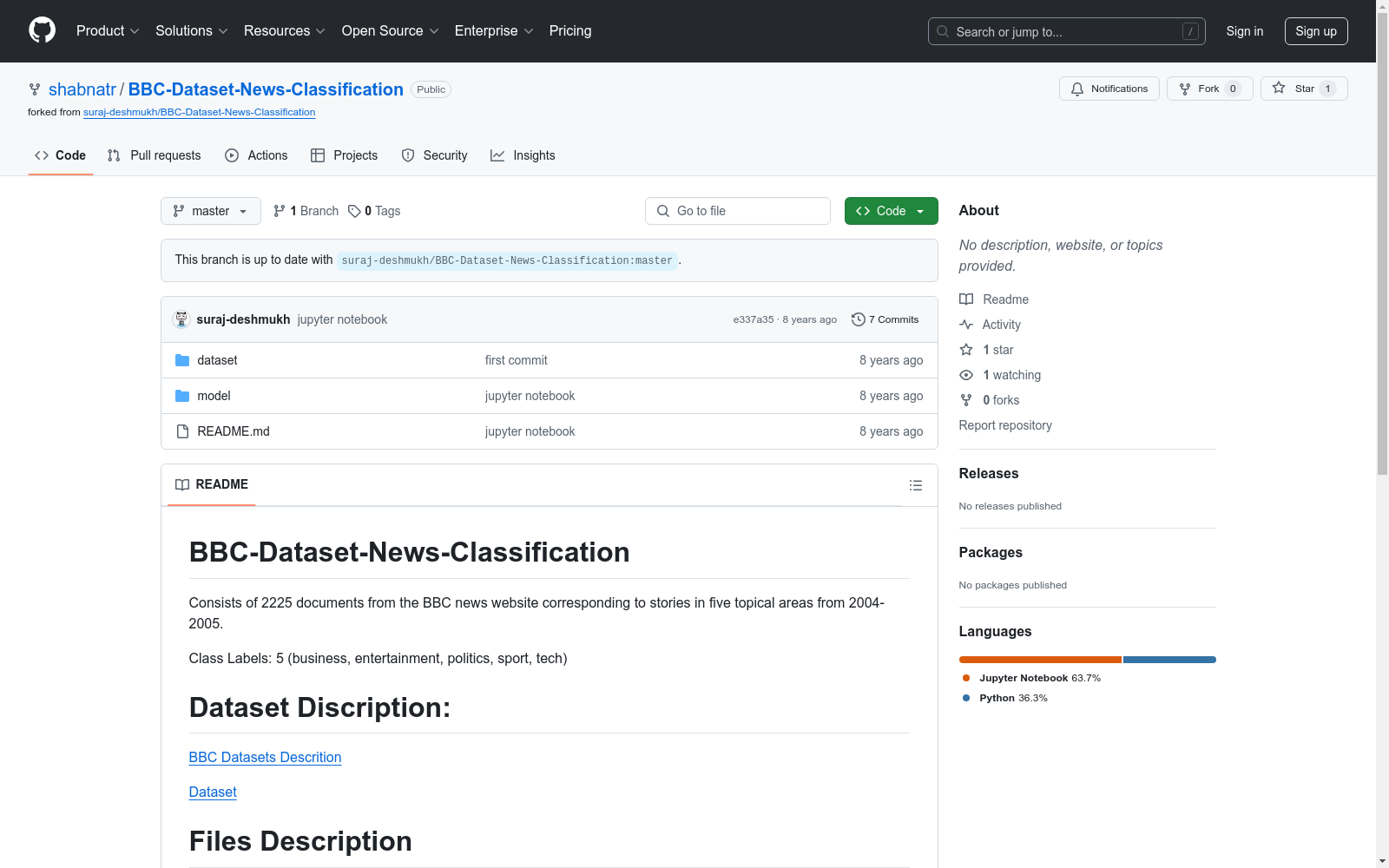Click the Jupyter Notebook 63.7% language link
The width and height of the screenshot is (1389, 868).
tap(1032, 678)
